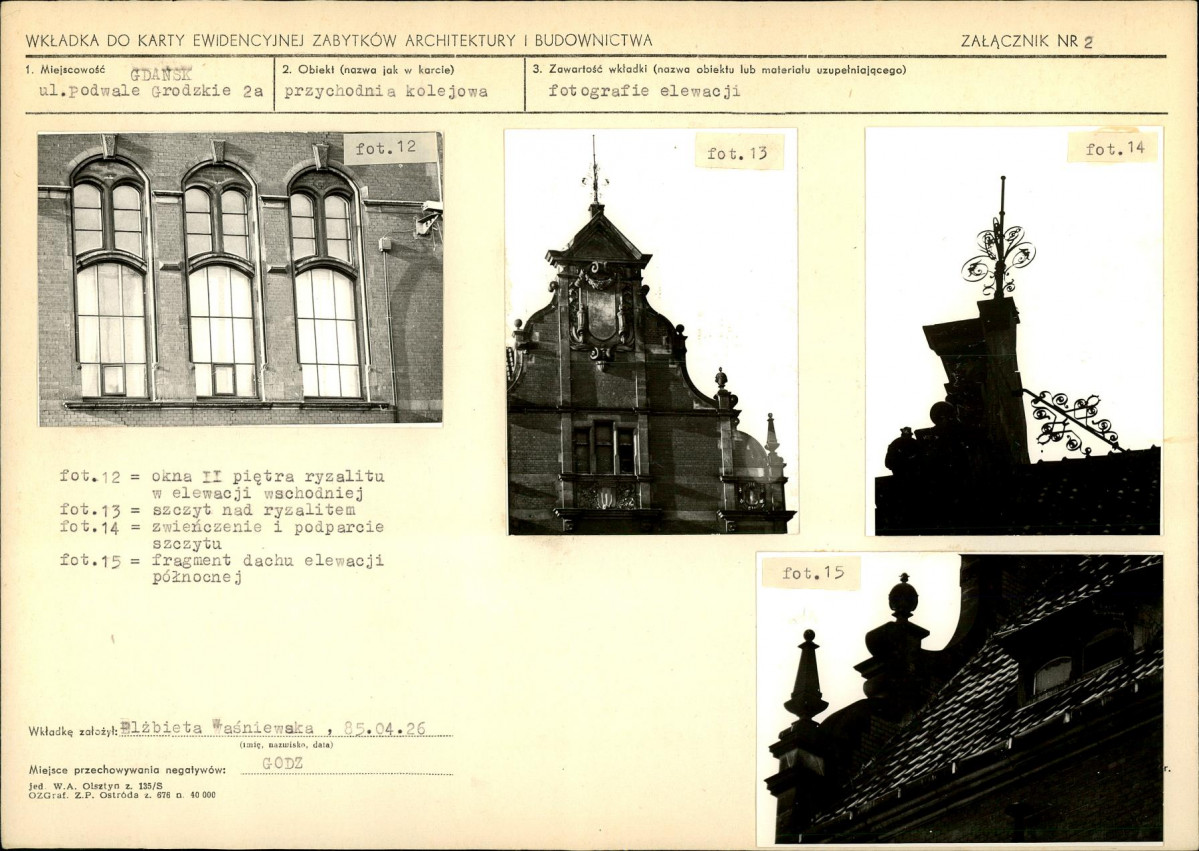Click the 'fot.12' label tag on photo
Image resolution: width=1199 pixels, height=851 pixels.
pyautogui.click(x=390, y=148)
